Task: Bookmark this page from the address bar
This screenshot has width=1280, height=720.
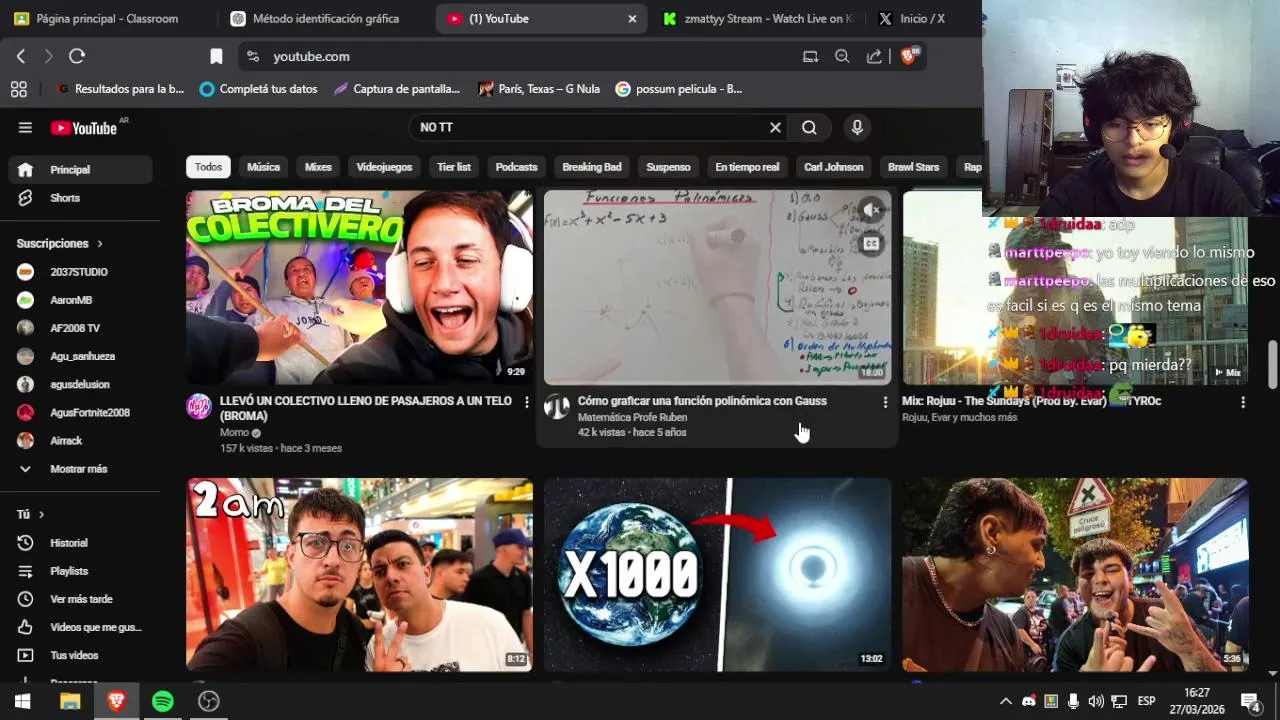Action: click(x=216, y=57)
